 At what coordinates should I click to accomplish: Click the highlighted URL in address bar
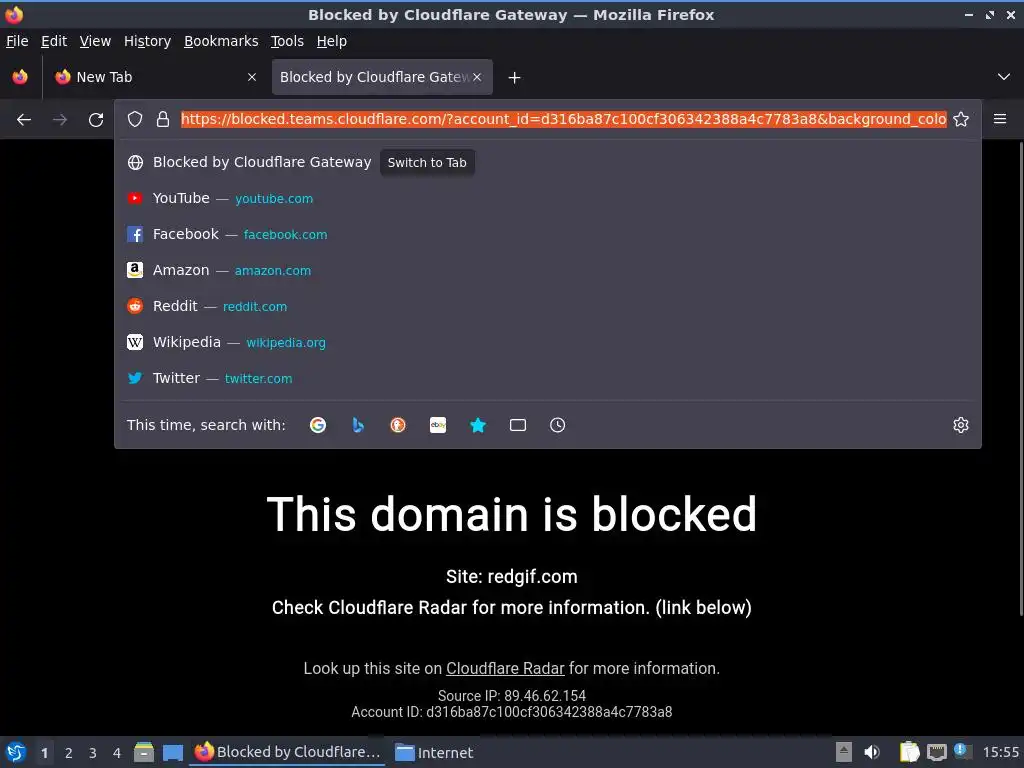564,119
